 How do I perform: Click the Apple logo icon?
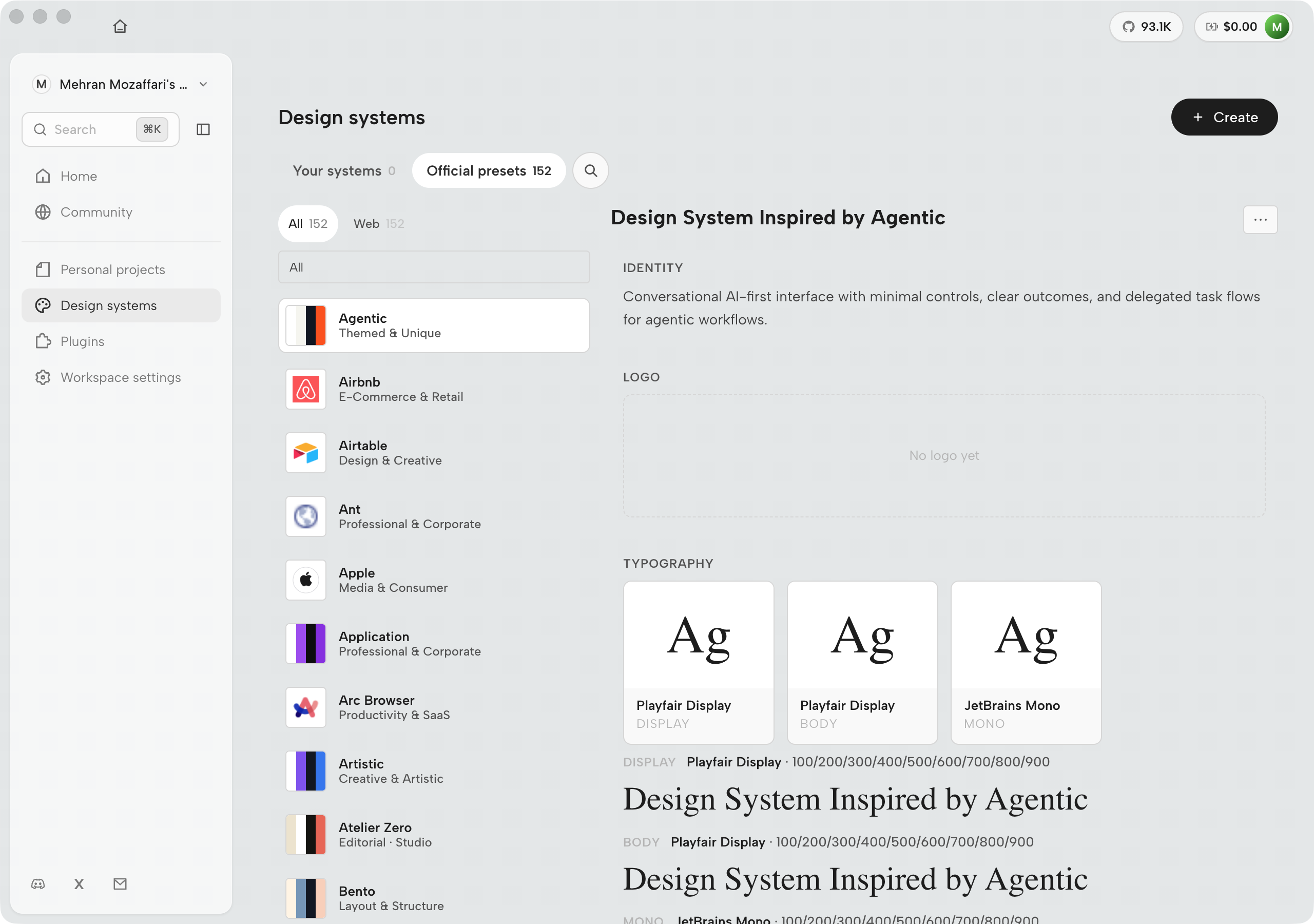point(305,580)
